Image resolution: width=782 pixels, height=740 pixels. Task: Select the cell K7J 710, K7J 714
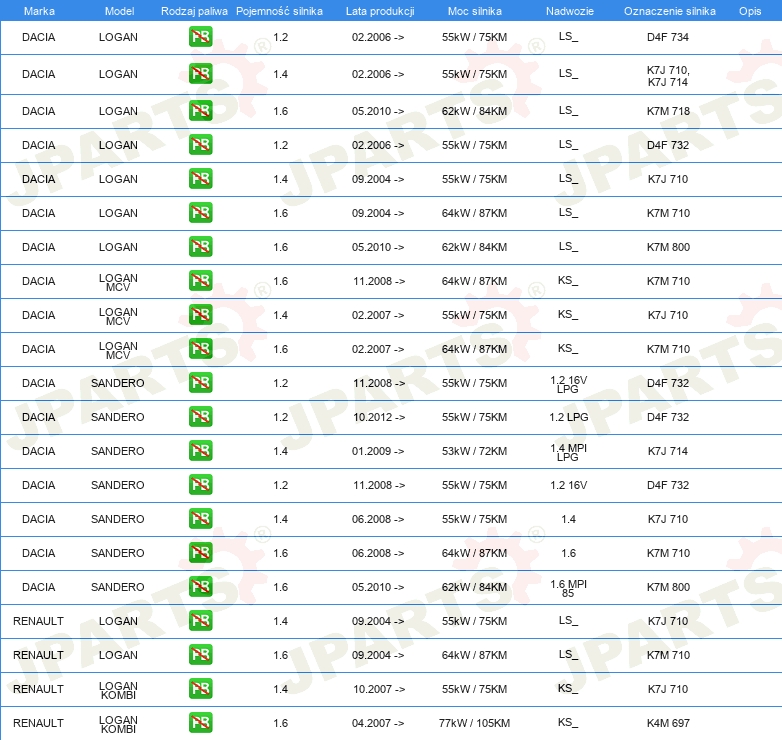(x=668, y=76)
